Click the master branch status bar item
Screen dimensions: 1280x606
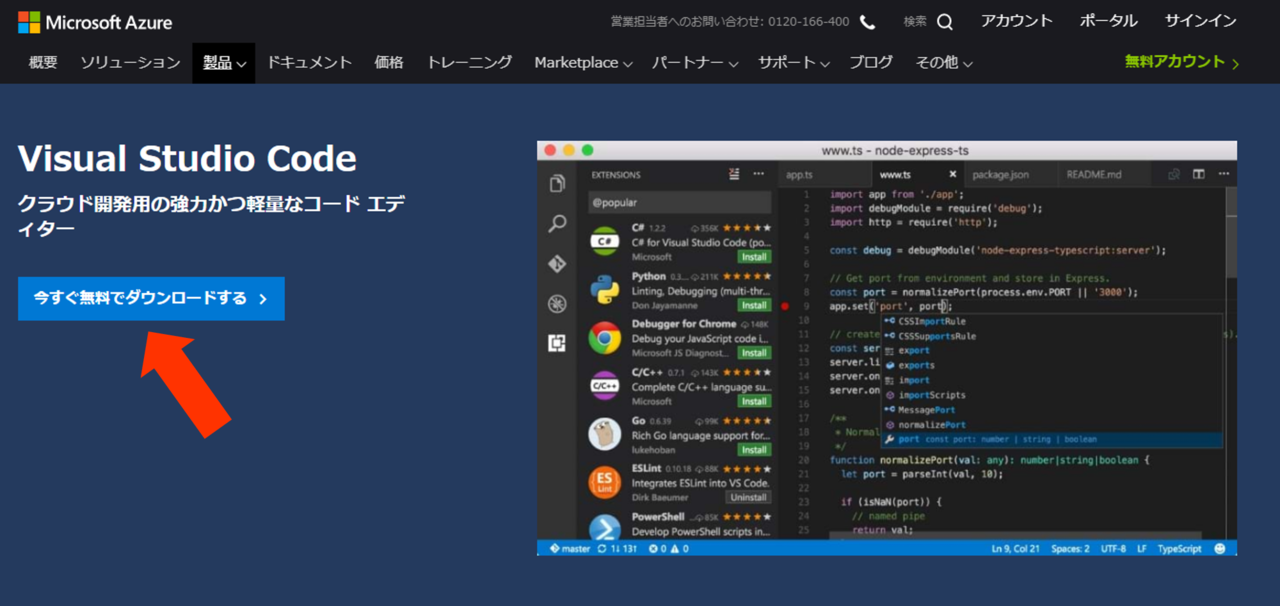(x=570, y=548)
